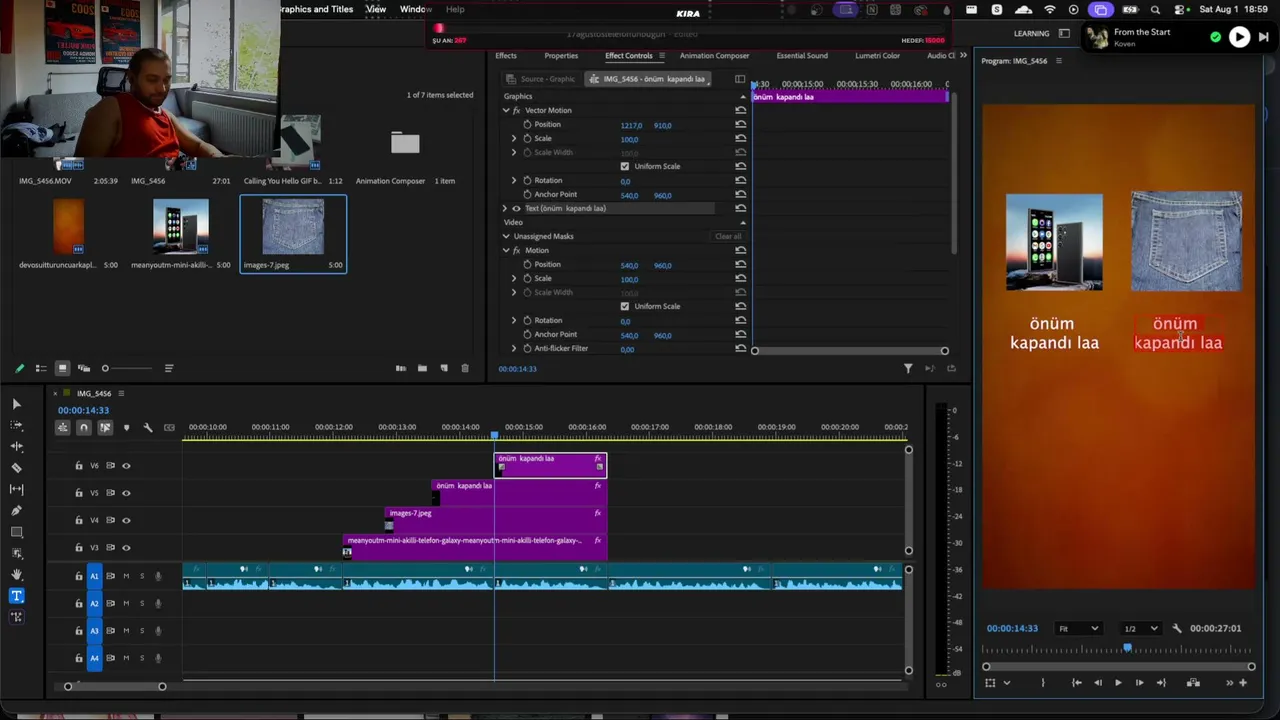Viewport: 1280px width, 720px height.
Task: Collapse the Vector Motion effect
Action: pos(506,110)
